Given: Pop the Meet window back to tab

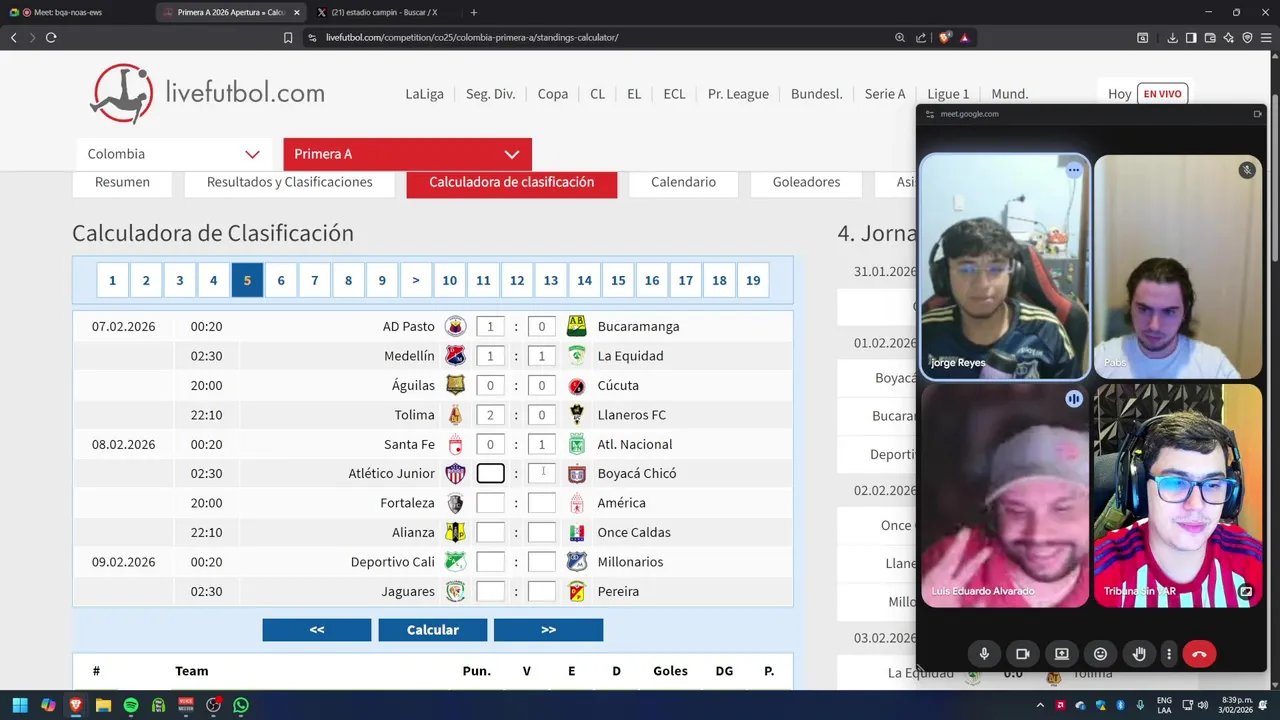Looking at the screenshot, I should (x=1257, y=114).
